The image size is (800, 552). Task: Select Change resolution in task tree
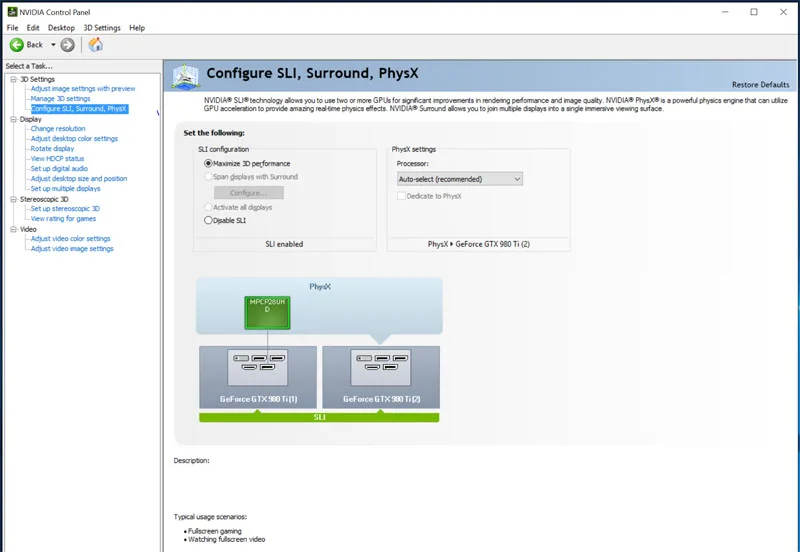pos(58,129)
